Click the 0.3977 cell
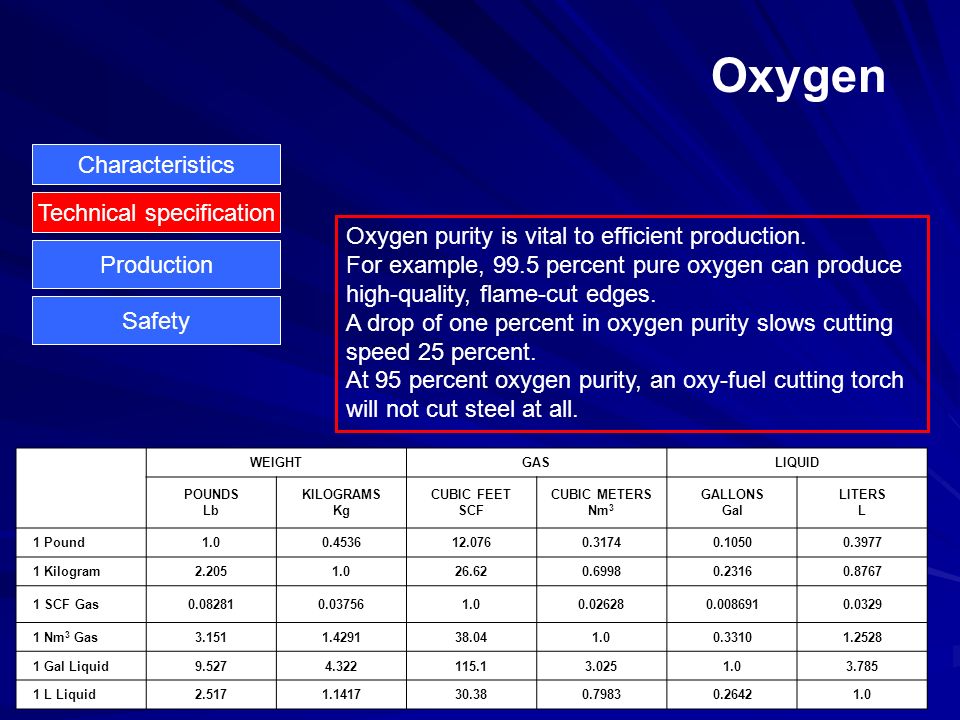 point(862,542)
